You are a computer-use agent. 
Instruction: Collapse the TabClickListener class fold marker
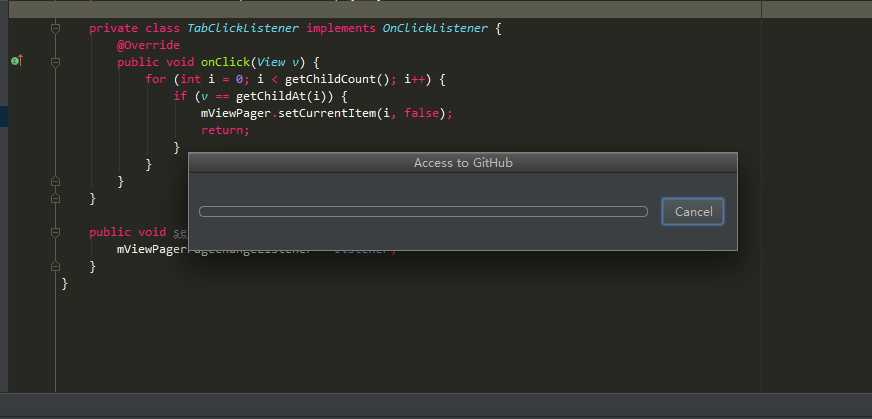pyautogui.click(x=55, y=28)
